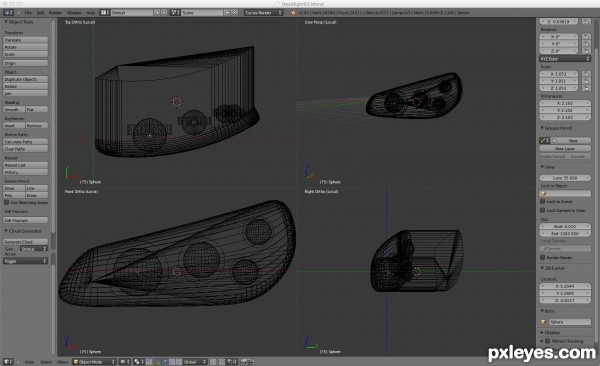Open the Window menu
This screenshot has height=366, width=600.
(74, 13)
